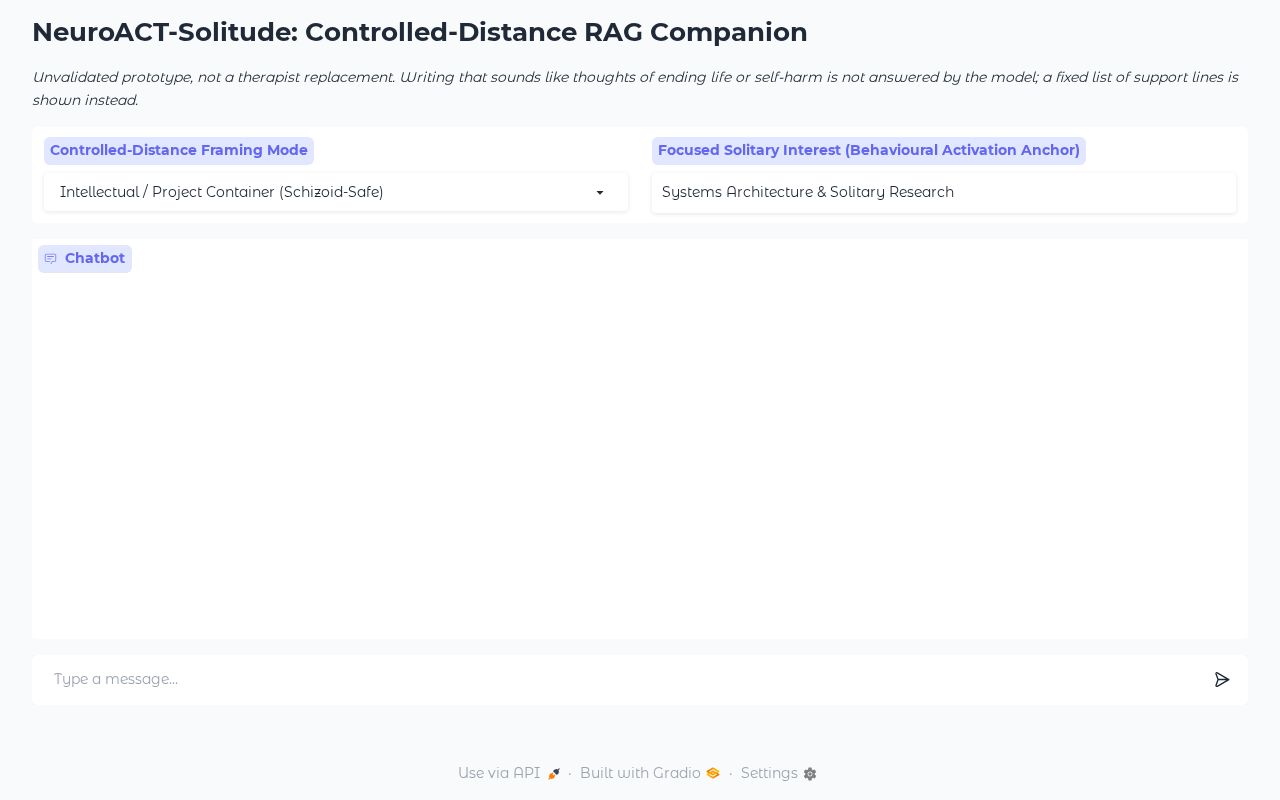
Task: Click the rocket icon beside Use via API
Action: pyautogui.click(x=553, y=774)
